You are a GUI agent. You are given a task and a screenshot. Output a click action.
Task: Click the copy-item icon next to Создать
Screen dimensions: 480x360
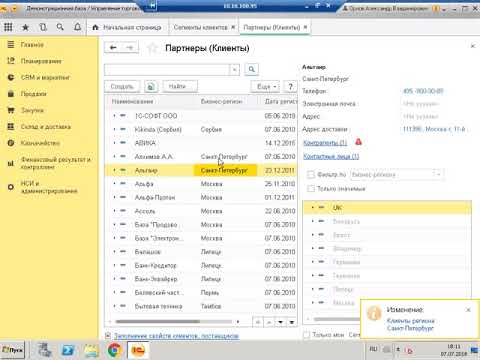coord(151,87)
